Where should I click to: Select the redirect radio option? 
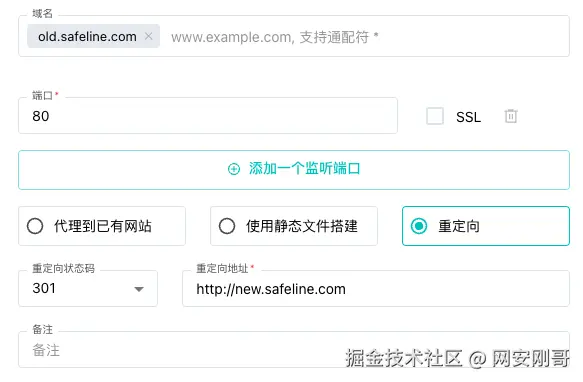(x=486, y=226)
